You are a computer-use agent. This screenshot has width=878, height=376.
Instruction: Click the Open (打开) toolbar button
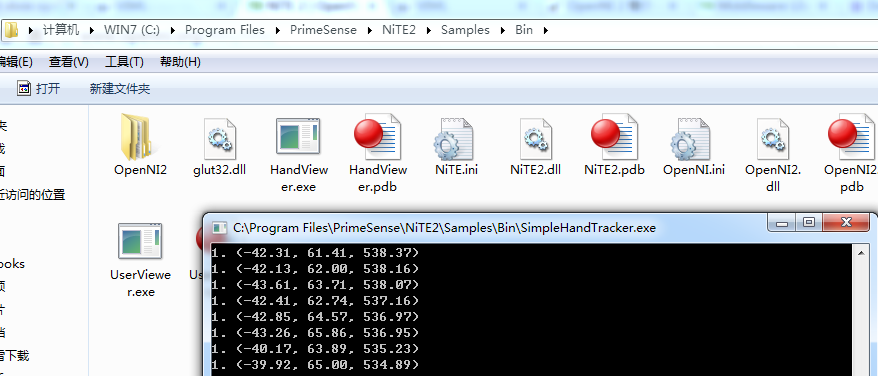point(39,89)
